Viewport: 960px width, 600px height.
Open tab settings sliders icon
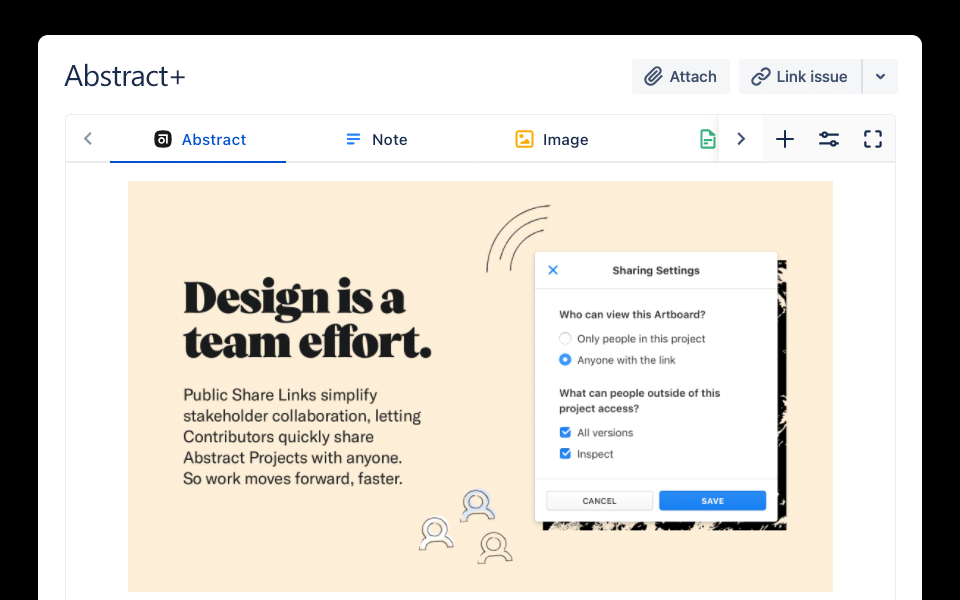point(829,139)
